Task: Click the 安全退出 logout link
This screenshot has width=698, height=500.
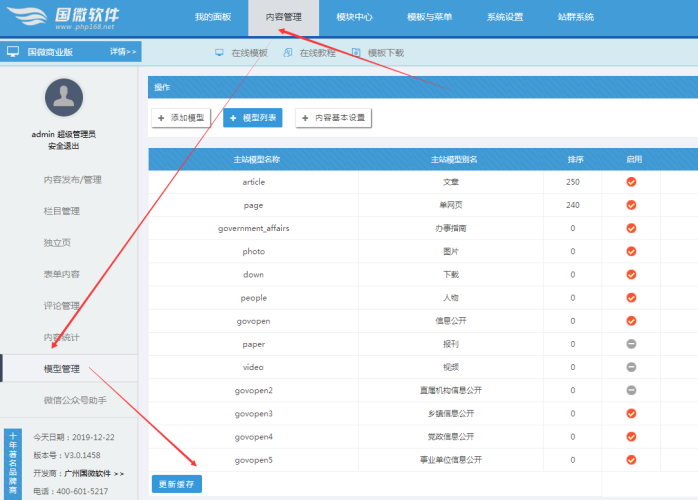Action: [70, 146]
